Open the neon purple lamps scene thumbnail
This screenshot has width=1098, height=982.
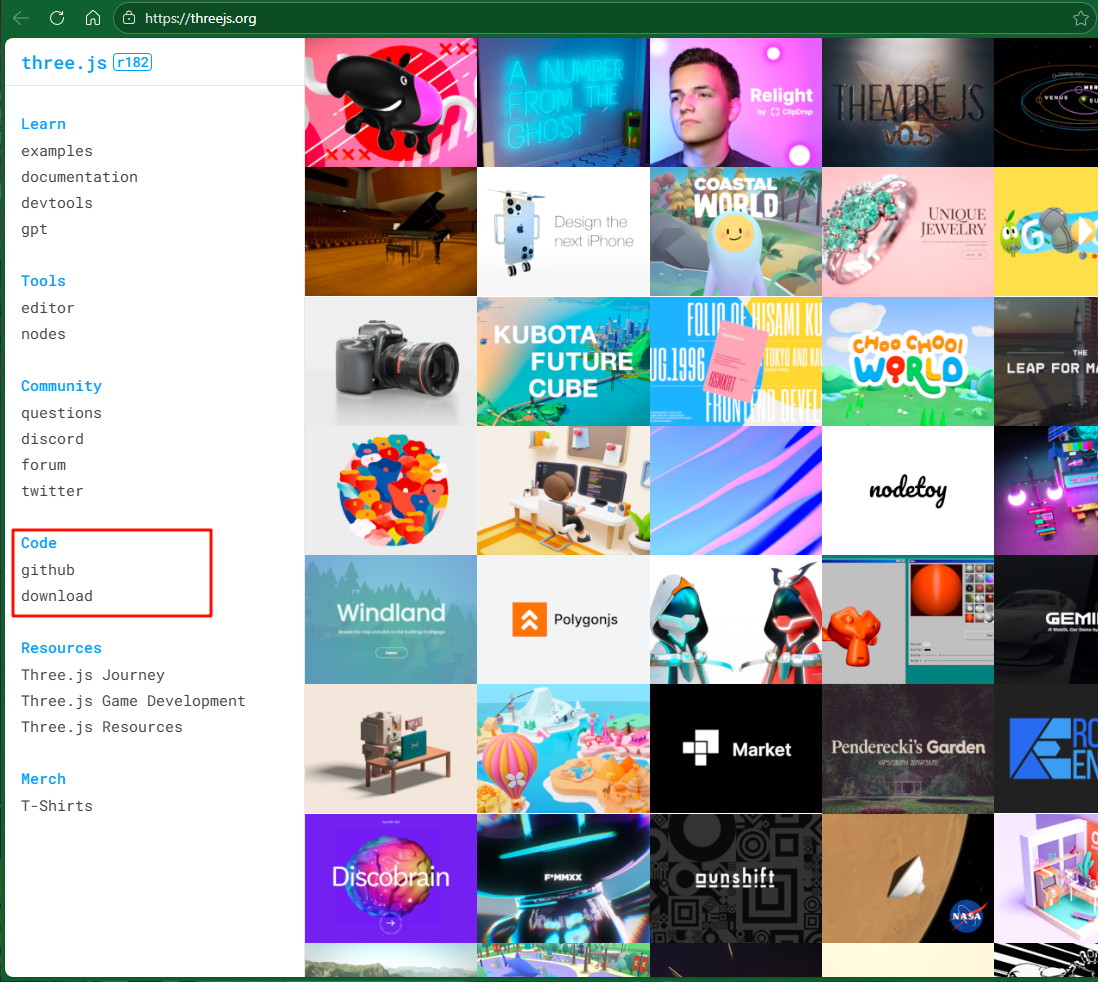coord(1046,490)
